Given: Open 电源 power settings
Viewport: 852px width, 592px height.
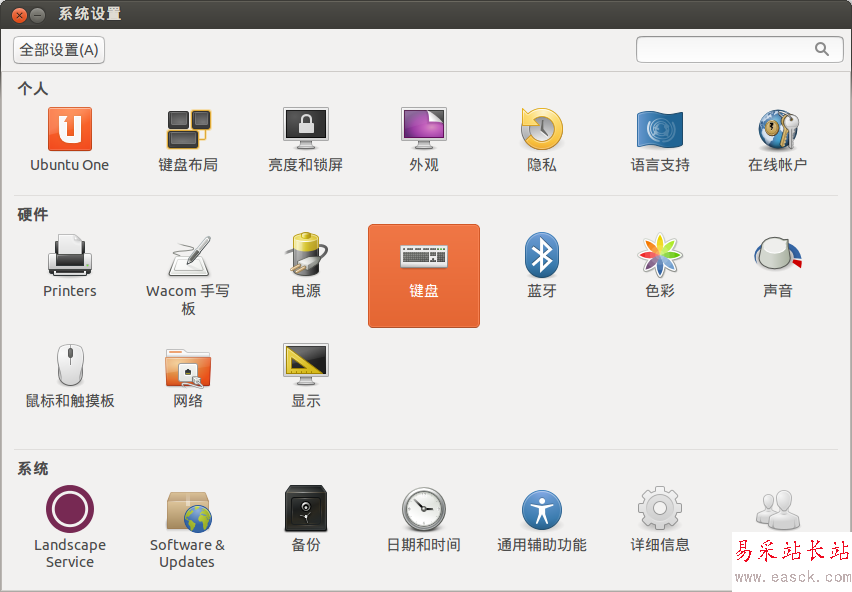Looking at the screenshot, I should point(306,266).
